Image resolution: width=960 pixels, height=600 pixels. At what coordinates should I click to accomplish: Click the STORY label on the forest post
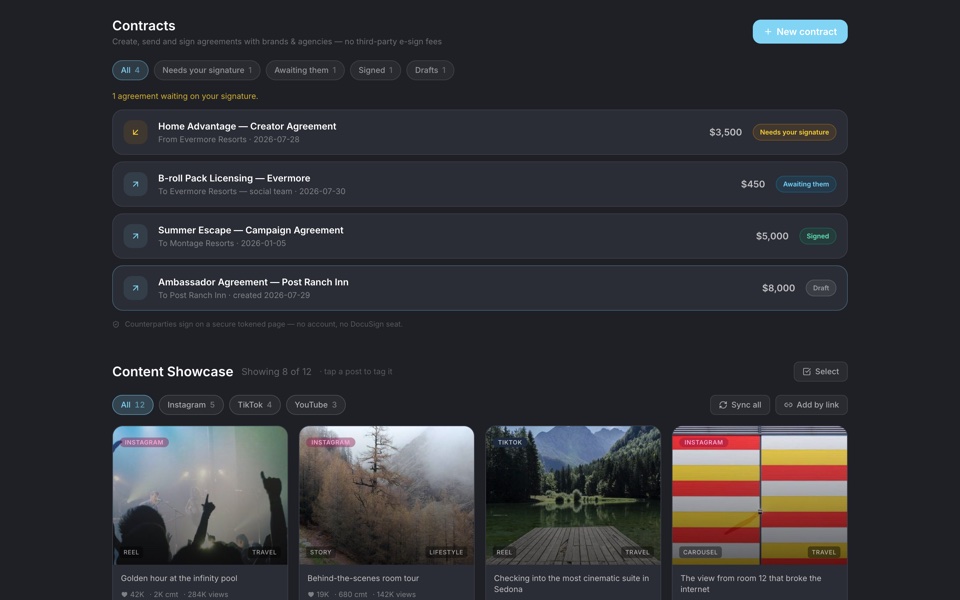(320, 552)
